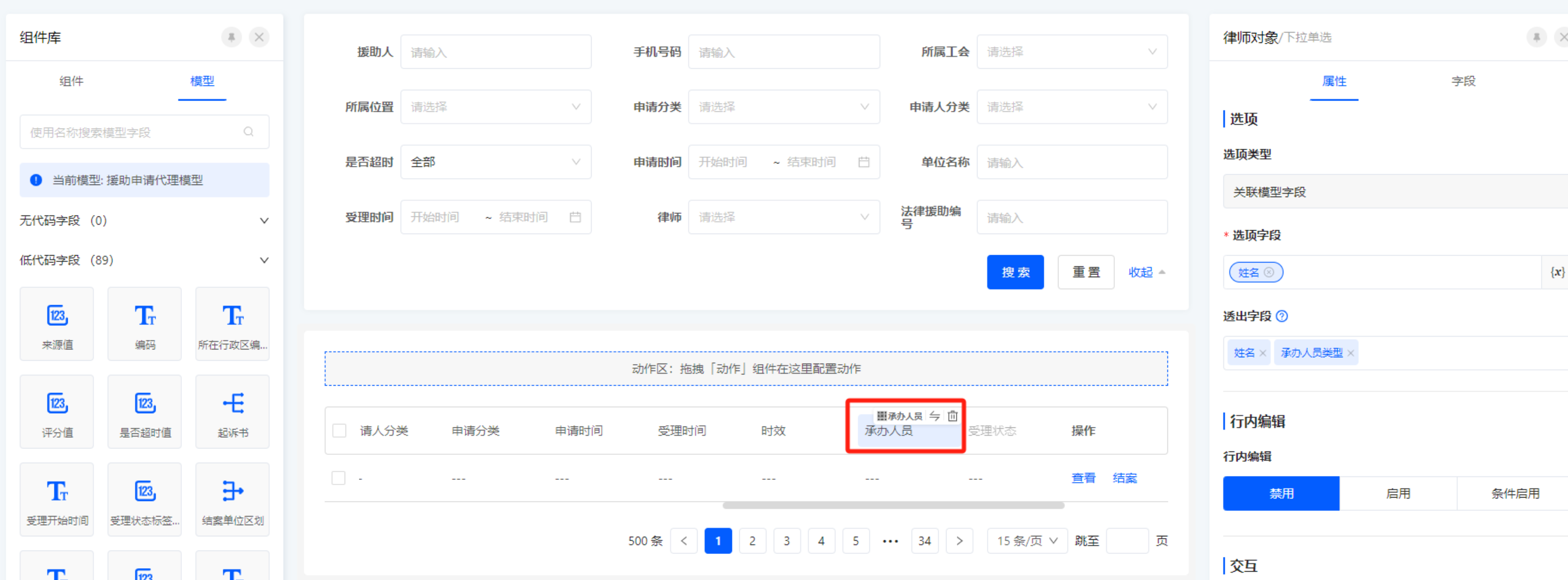The image size is (1568, 580).
Task: Click the 搜索 button
Action: click(1015, 272)
